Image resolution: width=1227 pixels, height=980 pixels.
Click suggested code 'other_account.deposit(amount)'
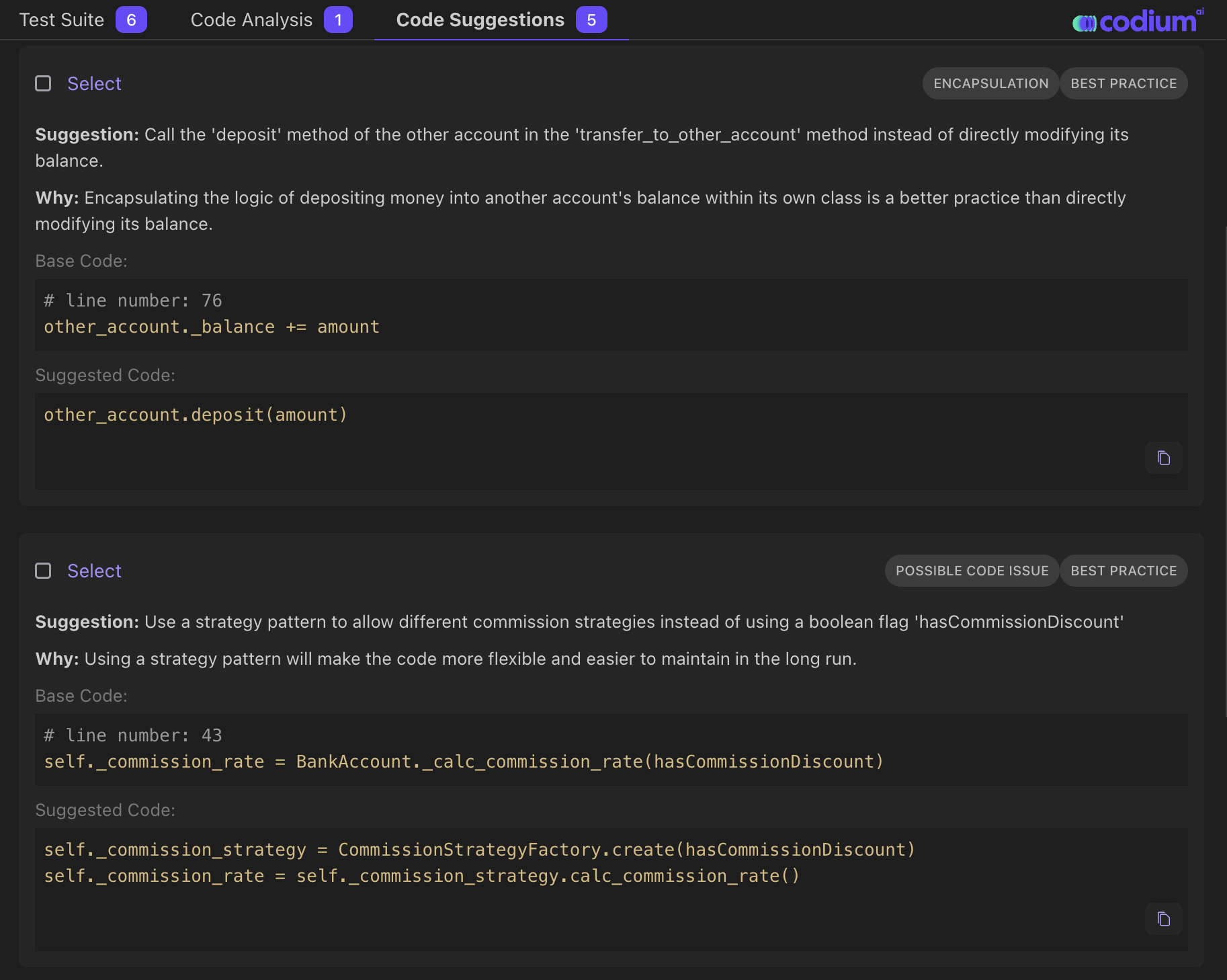tap(196, 415)
